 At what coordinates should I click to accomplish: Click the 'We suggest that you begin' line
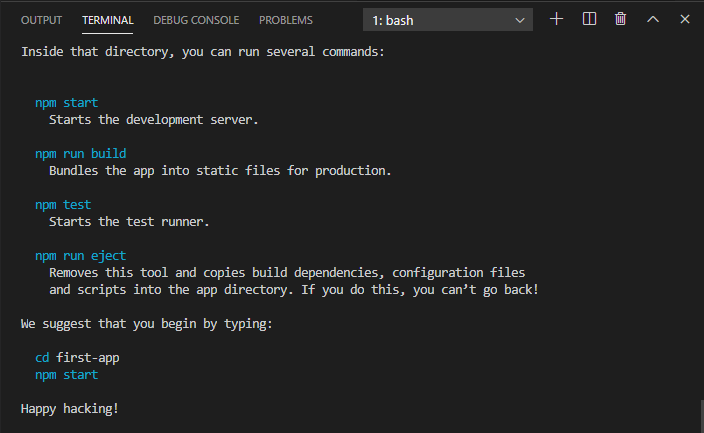[x=146, y=324]
